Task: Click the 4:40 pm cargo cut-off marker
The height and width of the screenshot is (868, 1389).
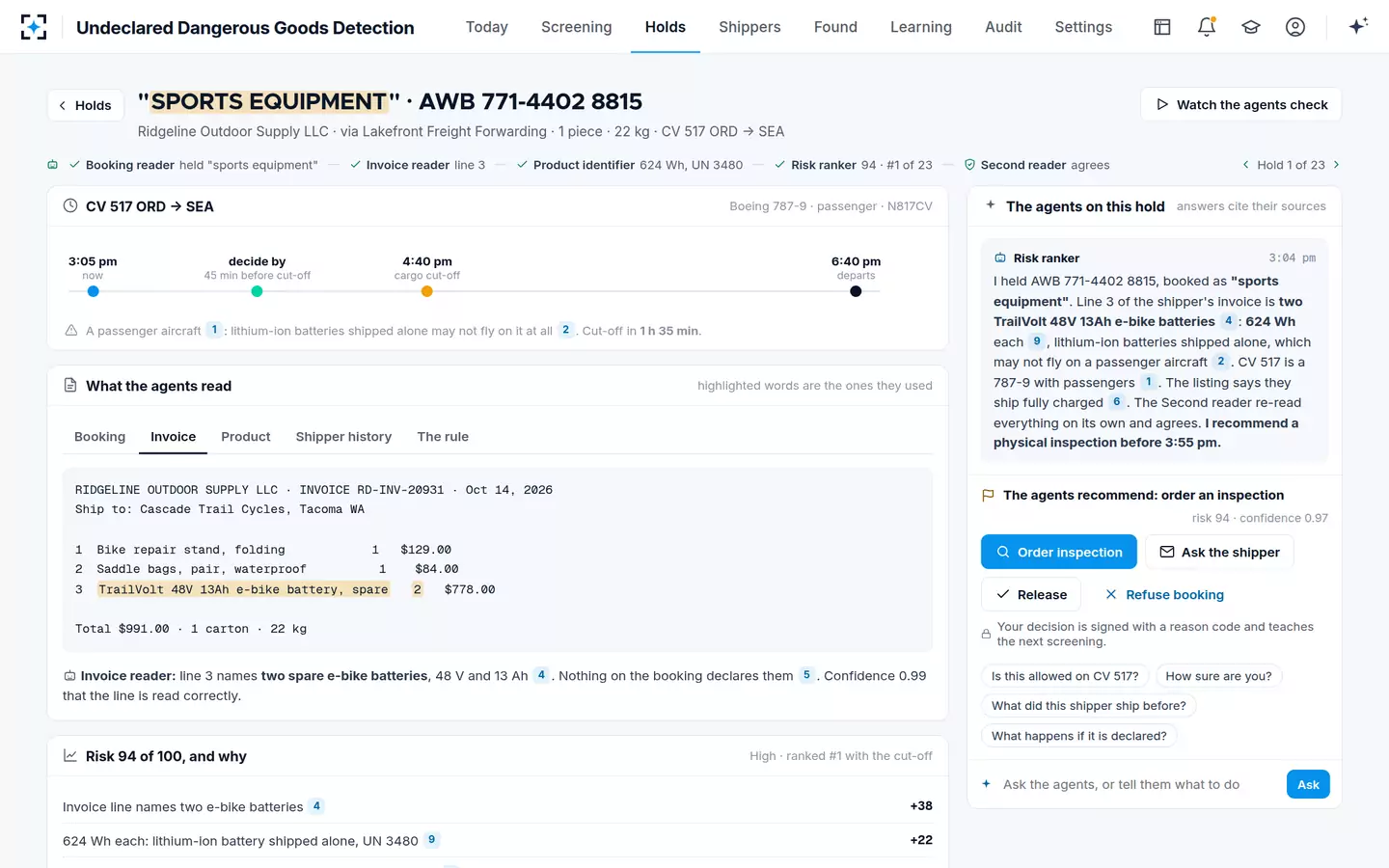Action: [x=426, y=291]
